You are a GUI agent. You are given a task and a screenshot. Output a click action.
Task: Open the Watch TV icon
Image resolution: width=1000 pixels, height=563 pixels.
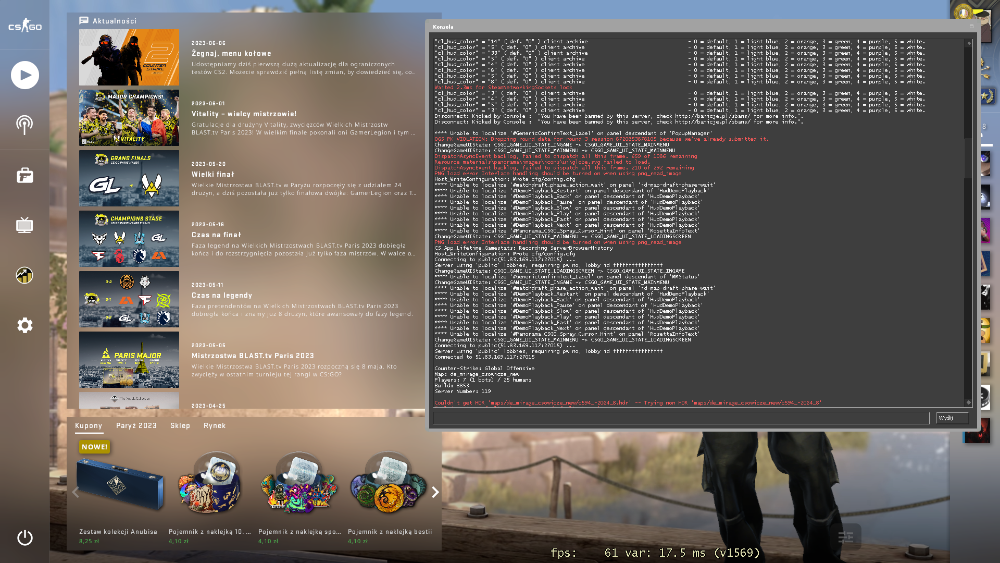pos(25,225)
